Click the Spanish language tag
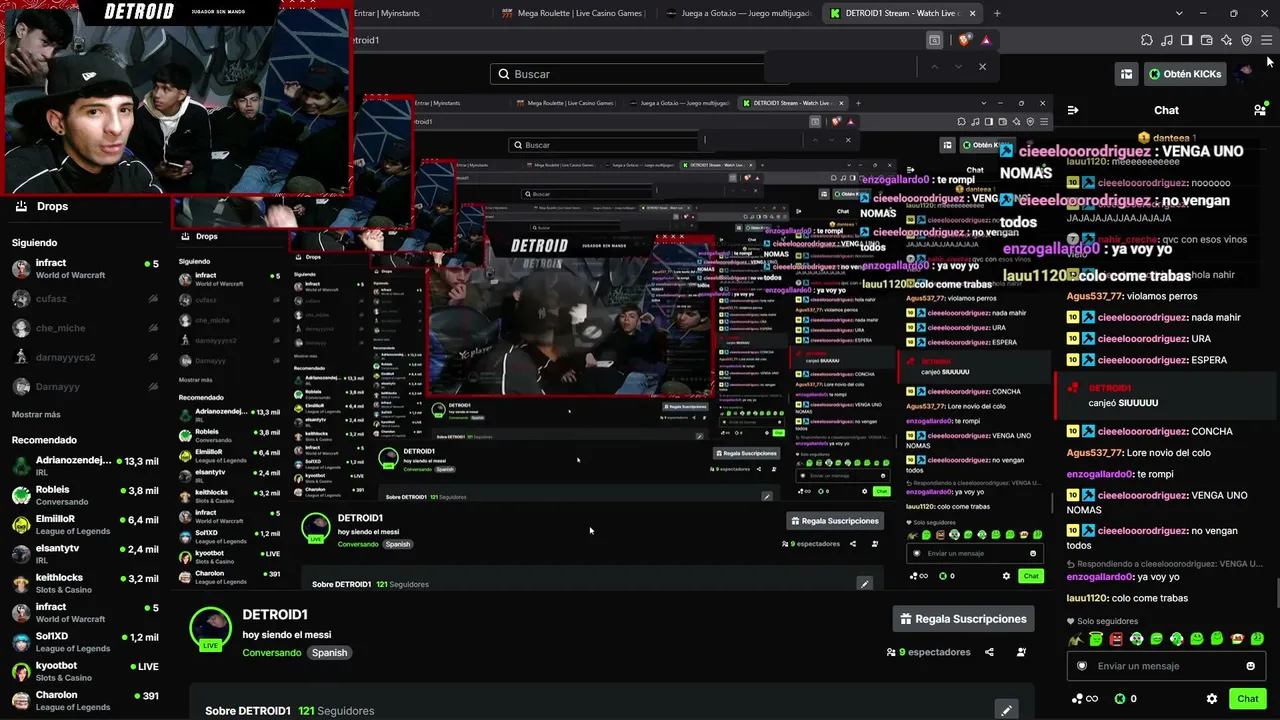This screenshot has width=1280, height=720. 329,653
